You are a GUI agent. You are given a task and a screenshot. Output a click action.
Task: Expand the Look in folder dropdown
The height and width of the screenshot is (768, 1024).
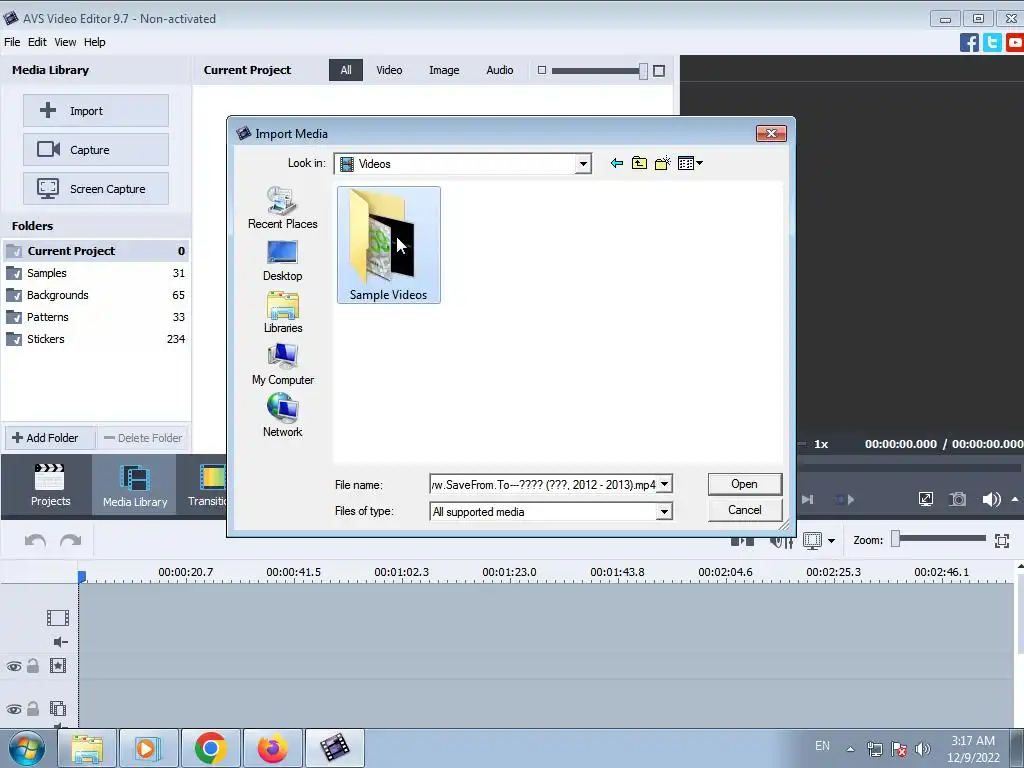583,164
